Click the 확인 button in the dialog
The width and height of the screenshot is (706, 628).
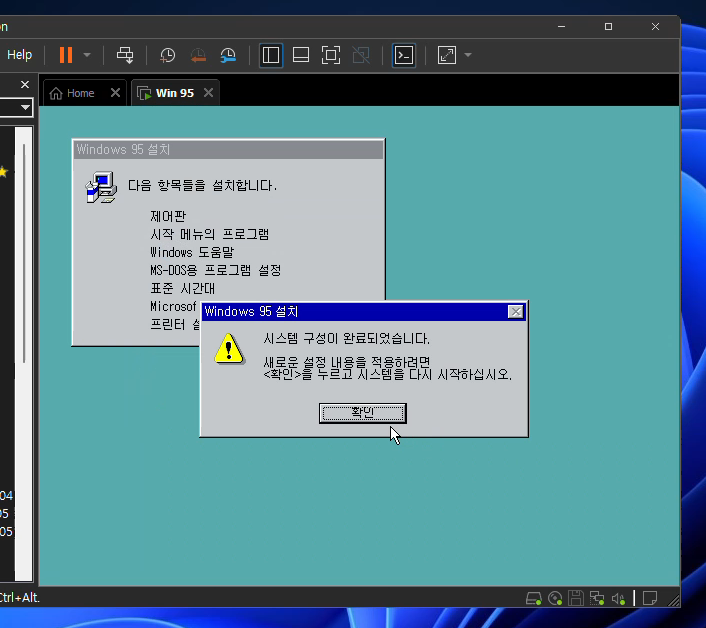pyautogui.click(x=362, y=413)
